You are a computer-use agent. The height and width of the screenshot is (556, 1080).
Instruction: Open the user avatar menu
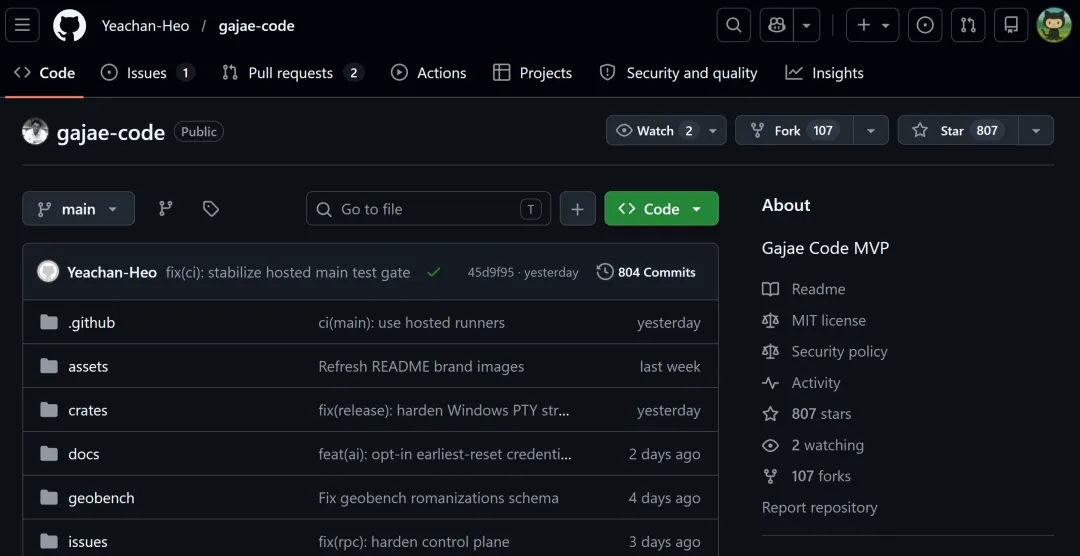pyautogui.click(x=1054, y=25)
